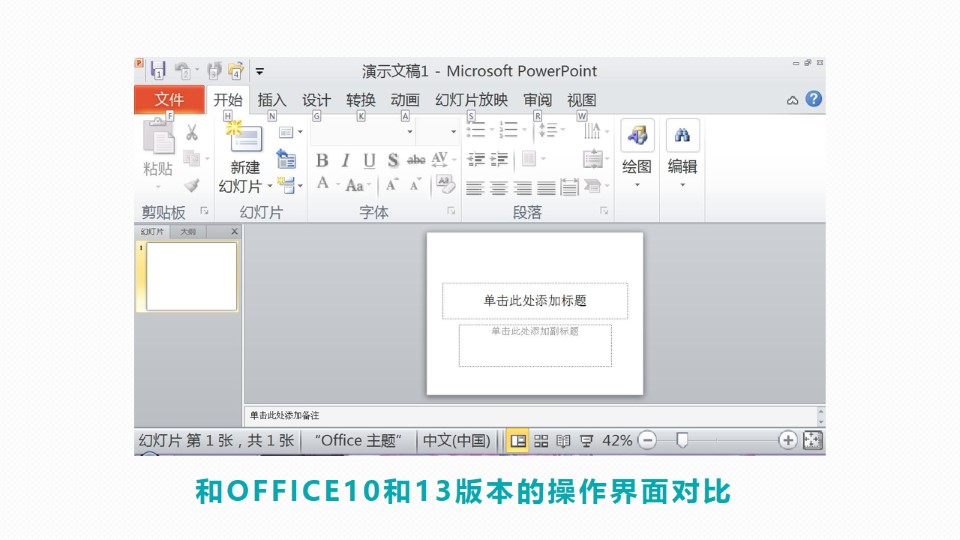This screenshot has height=540, width=960.
Task: Click the Reset slide icon
Action: pyautogui.click(x=286, y=159)
